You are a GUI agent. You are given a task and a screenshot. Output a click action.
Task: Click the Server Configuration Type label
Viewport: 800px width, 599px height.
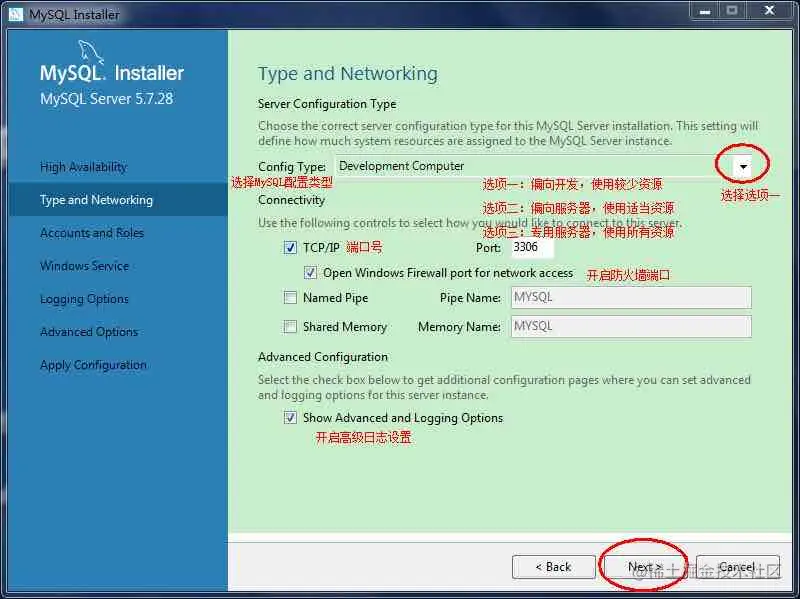[327, 104]
